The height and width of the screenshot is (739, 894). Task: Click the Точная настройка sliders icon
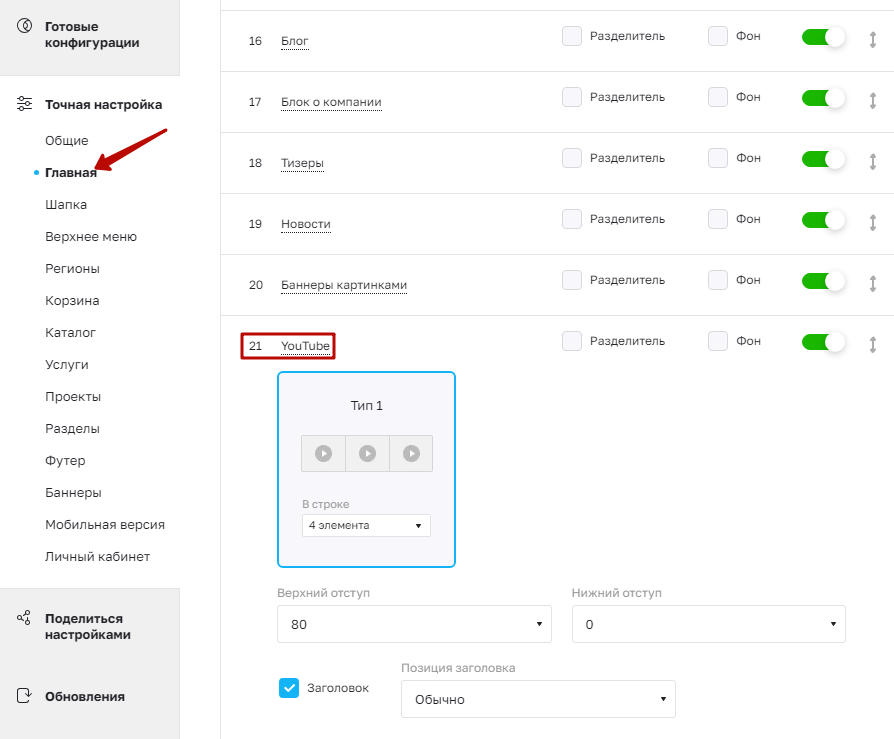[24, 104]
